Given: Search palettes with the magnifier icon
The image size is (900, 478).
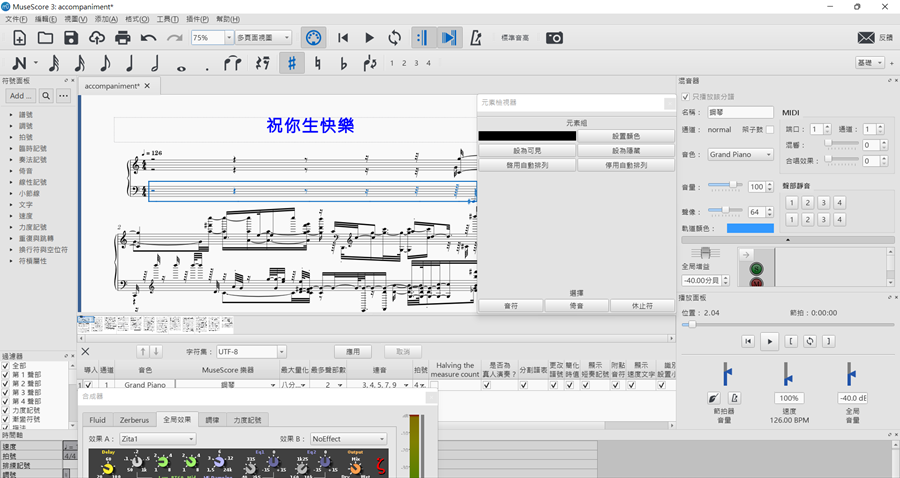Looking at the screenshot, I should tap(46, 96).
